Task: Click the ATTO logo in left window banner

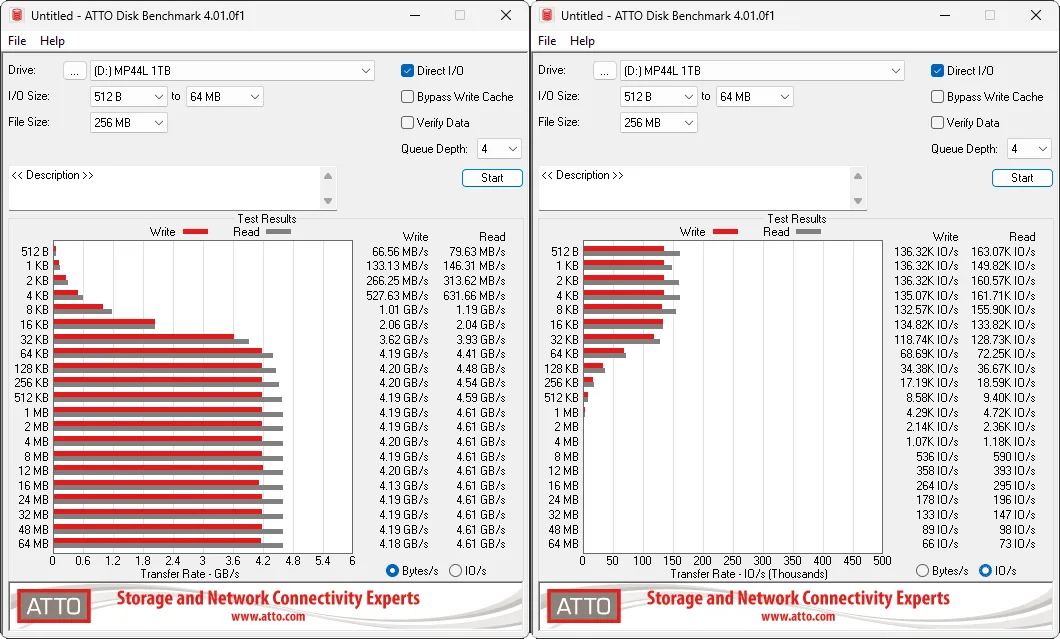Action: tap(54, 606)
